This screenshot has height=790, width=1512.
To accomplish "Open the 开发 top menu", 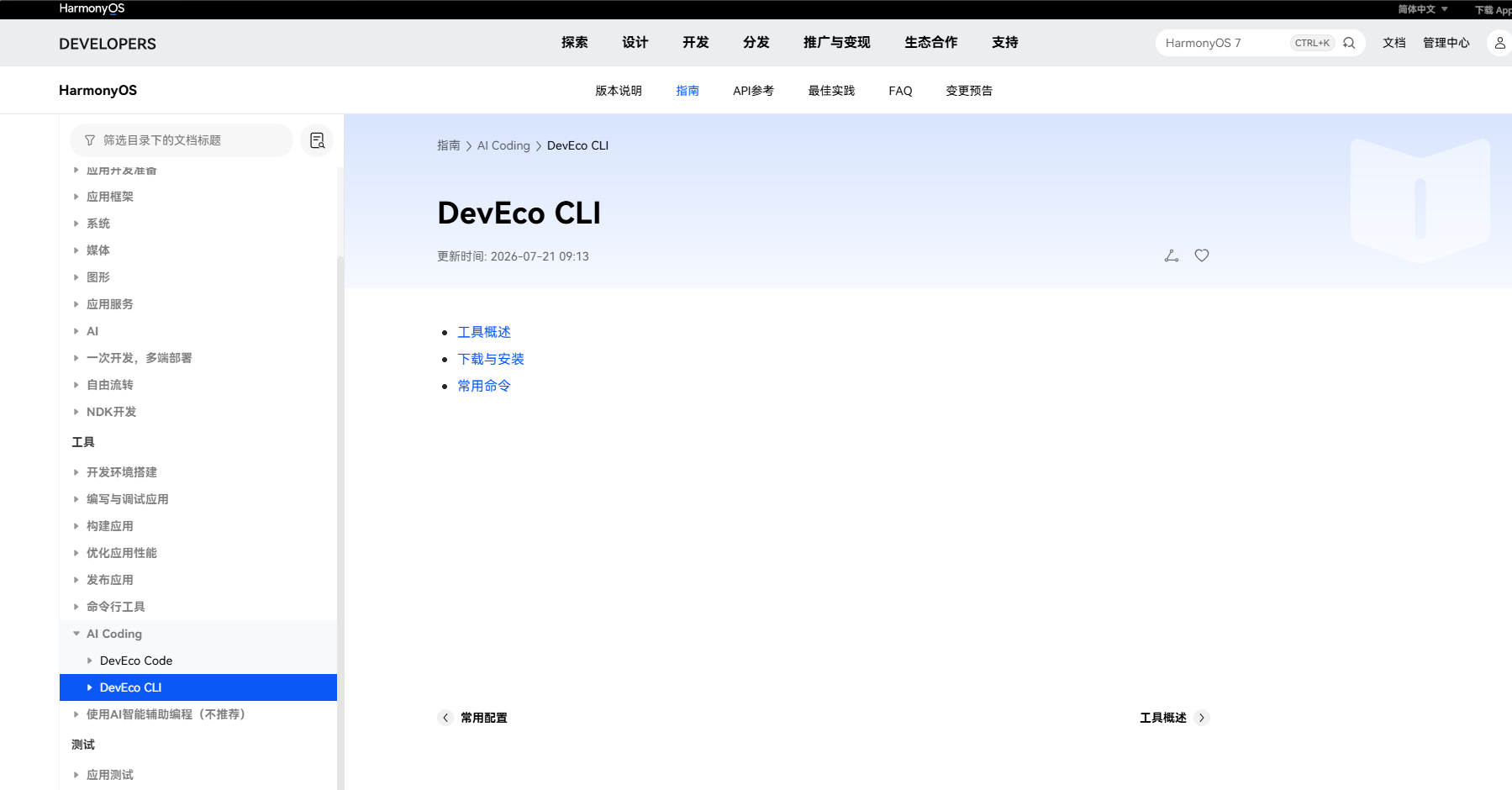I will pos(696,43).
